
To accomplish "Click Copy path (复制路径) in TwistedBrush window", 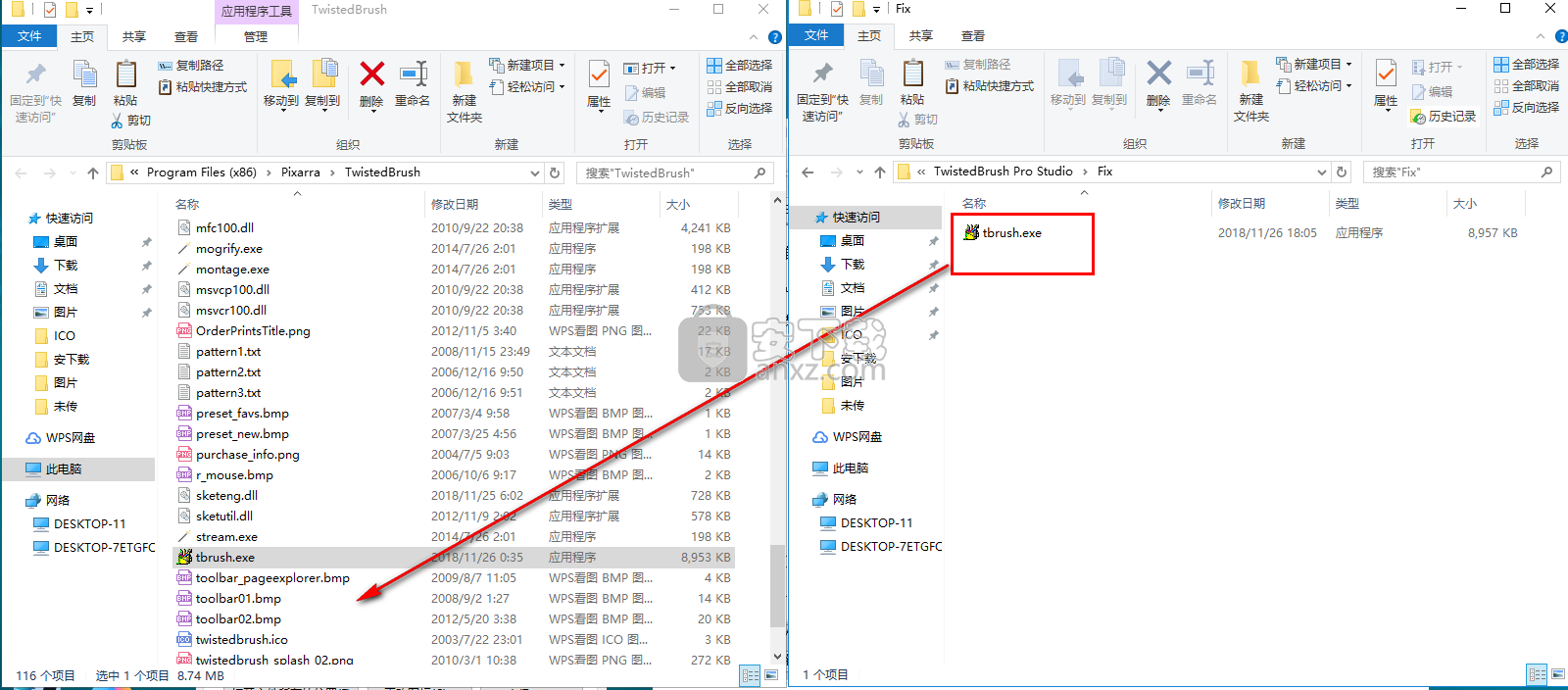I will point(191,66).
